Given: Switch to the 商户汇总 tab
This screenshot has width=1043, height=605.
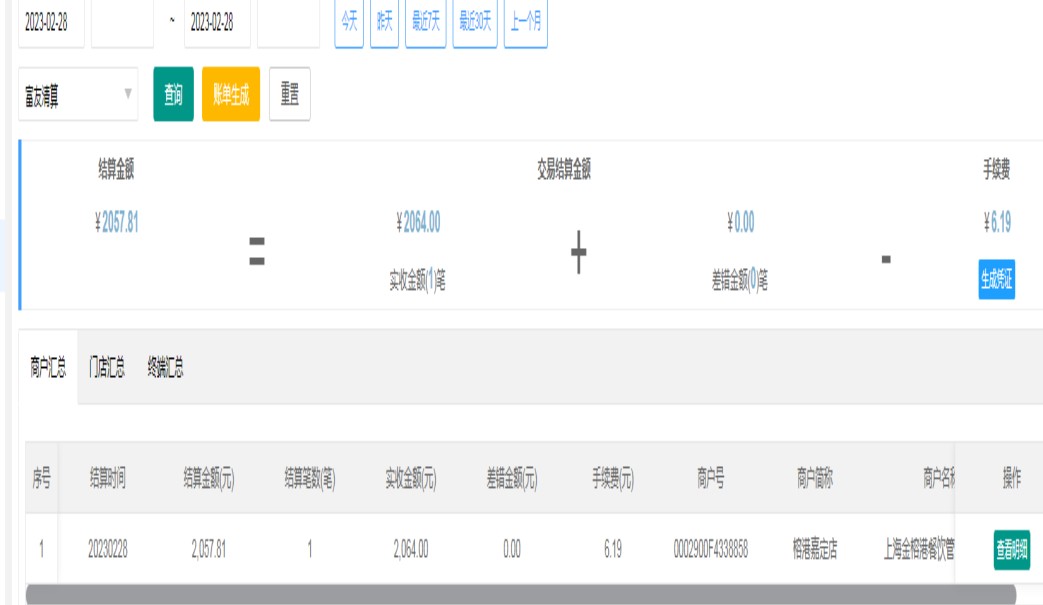Looking at the screenshot, I should [x=48, y=368].
